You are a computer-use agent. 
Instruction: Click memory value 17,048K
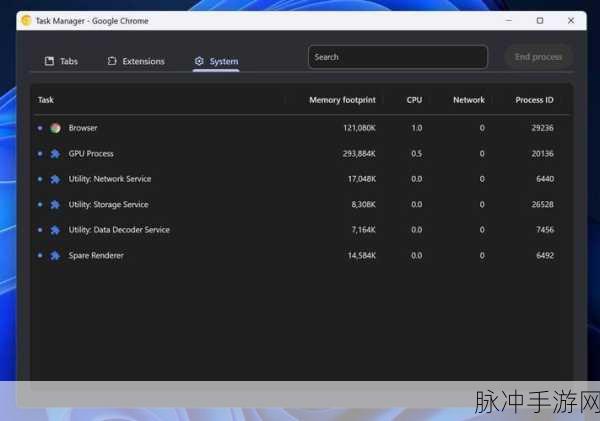(362, 179)
